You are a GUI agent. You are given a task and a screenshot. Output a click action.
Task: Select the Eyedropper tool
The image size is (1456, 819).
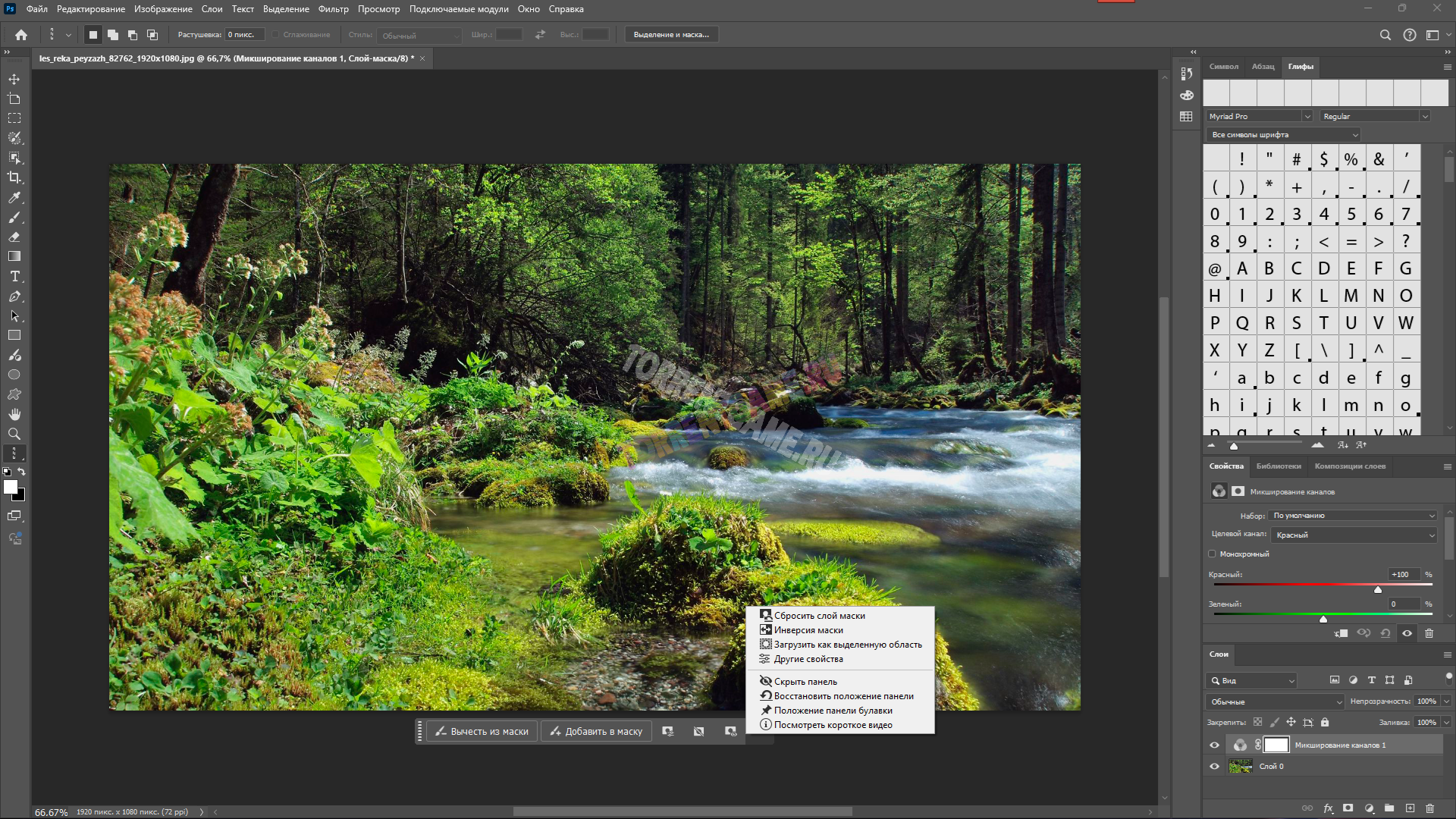[x=14, y=197]
